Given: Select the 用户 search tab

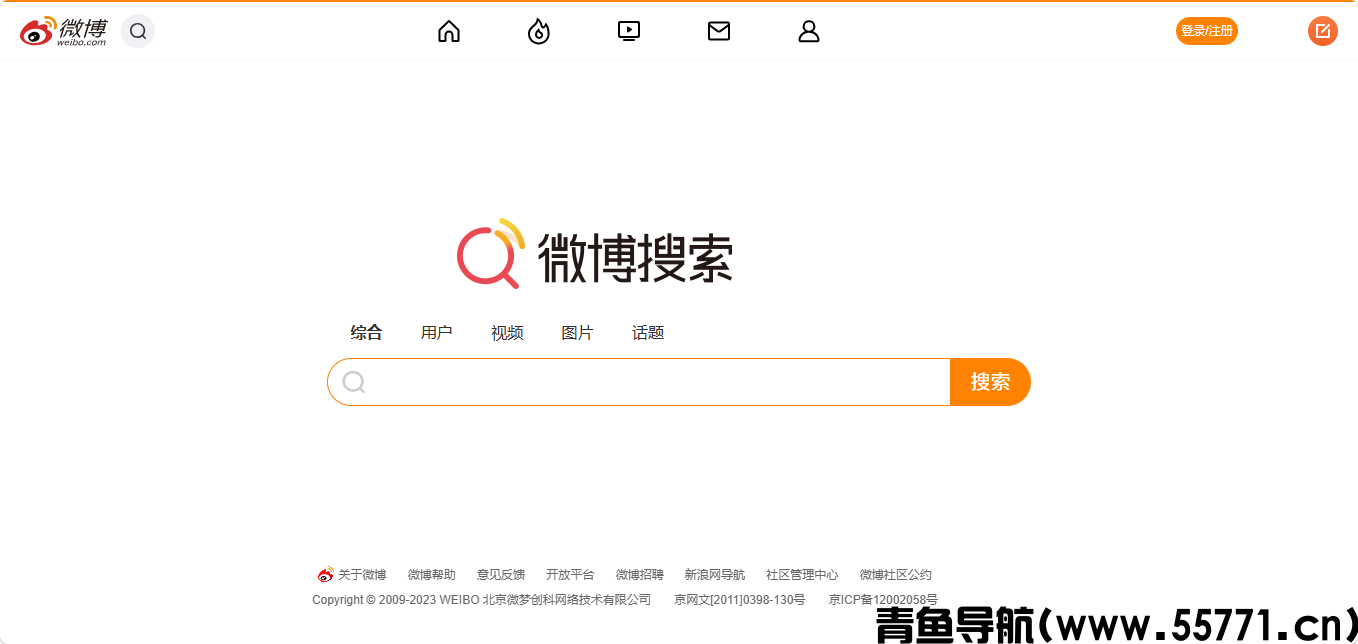Looking at the screenshot, I should click(x=437, y=333).
